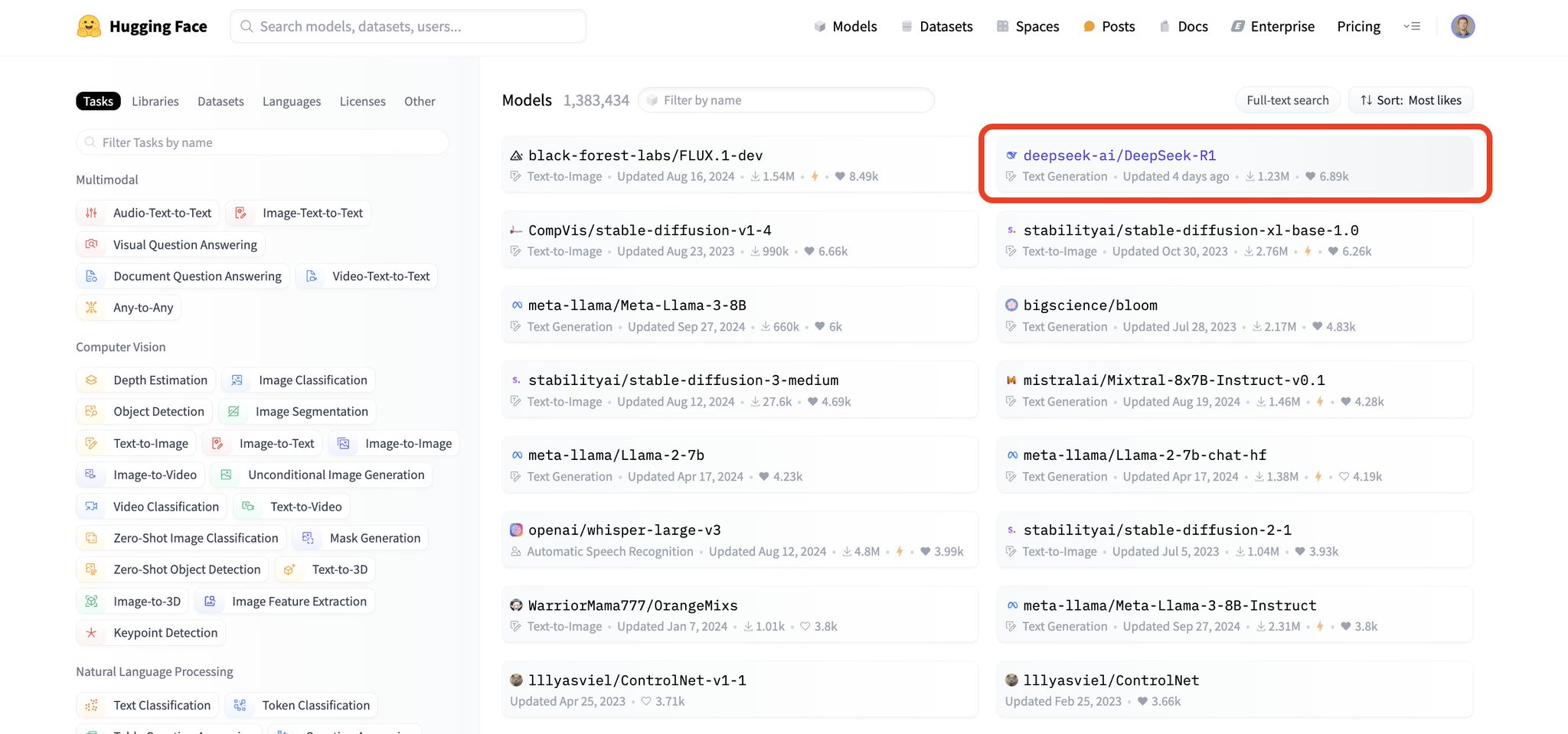Image resolution: width=1568 pixels, height=734 pixels.
Task: Click the Image Classification task icon
Action: [x=237, y=380]
